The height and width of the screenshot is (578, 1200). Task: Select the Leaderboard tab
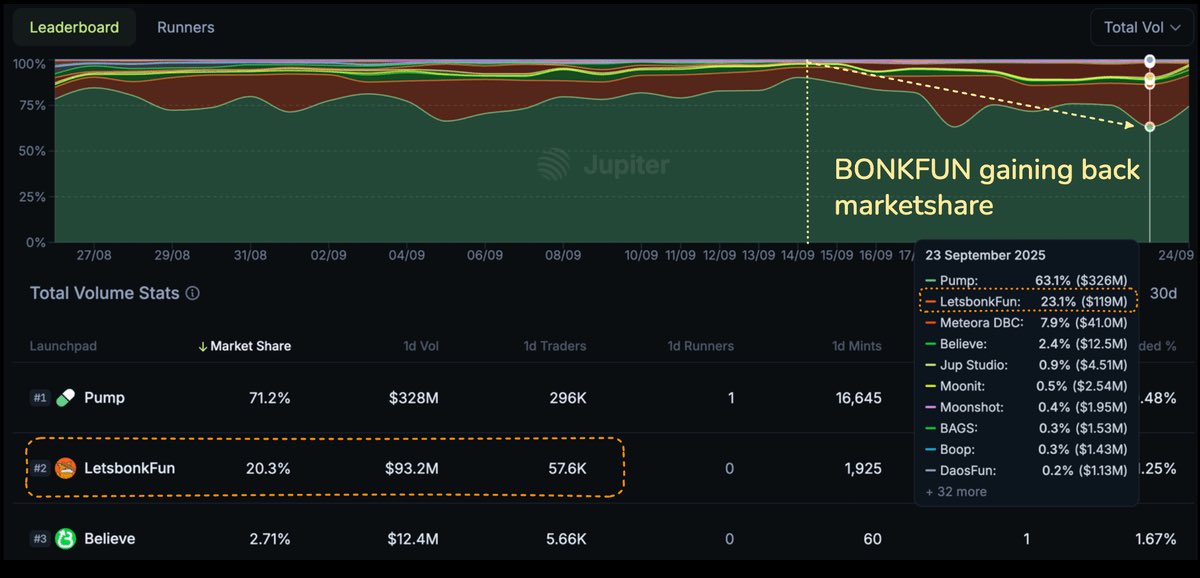[x=74, y=28]
